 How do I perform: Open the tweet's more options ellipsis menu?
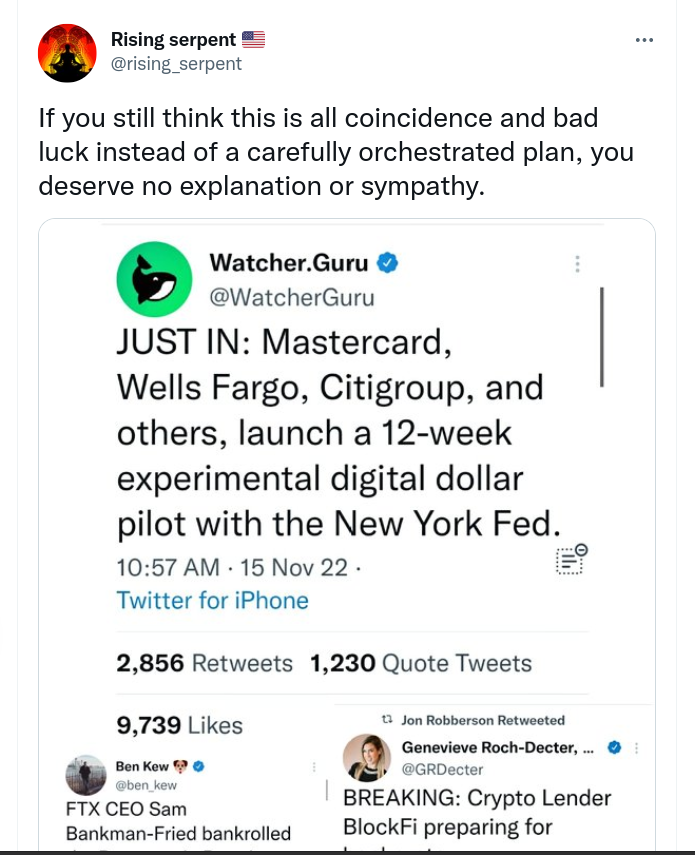click(645, 41)
